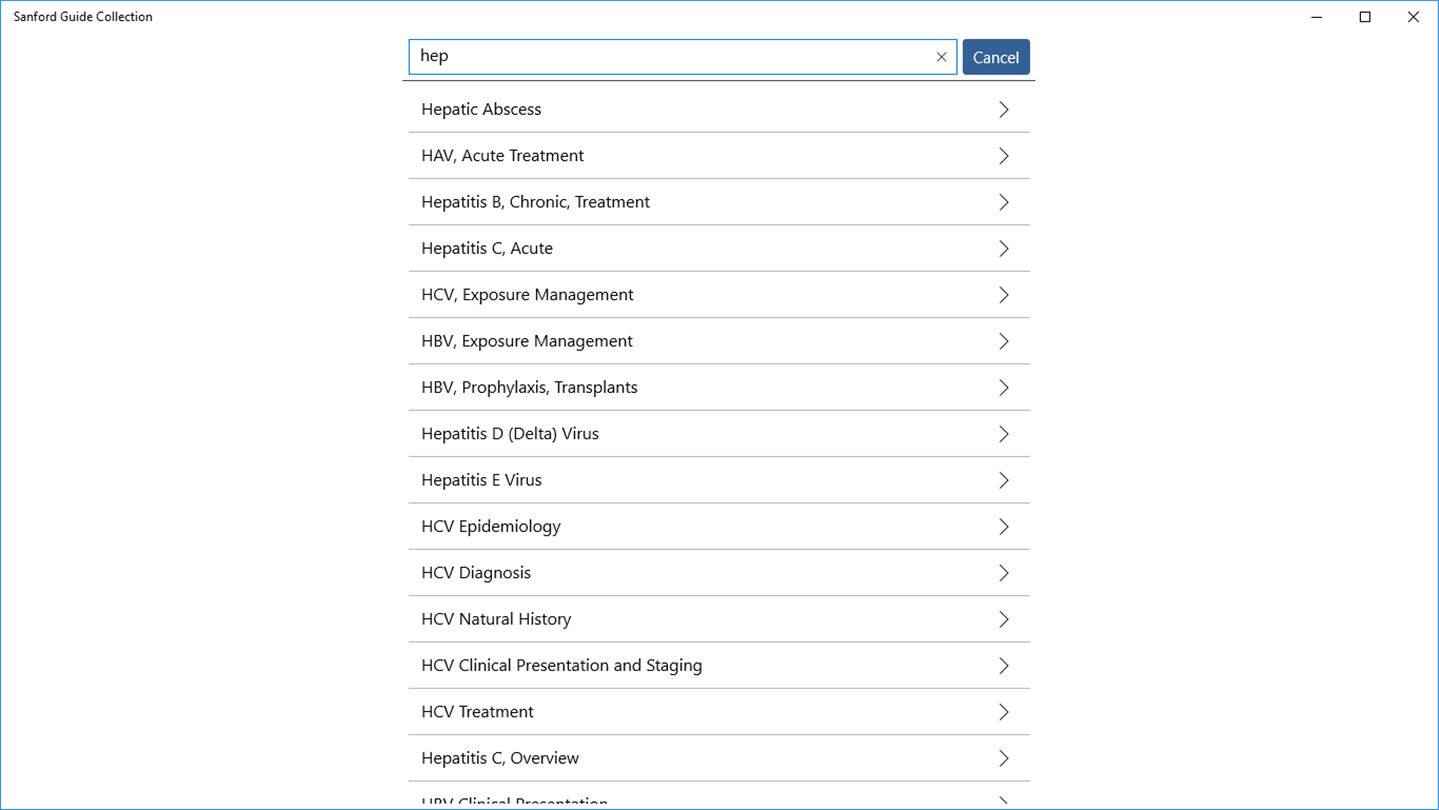The image size is (1439, 810).
Task: Click the Cancel button
Action: point(995,57)
